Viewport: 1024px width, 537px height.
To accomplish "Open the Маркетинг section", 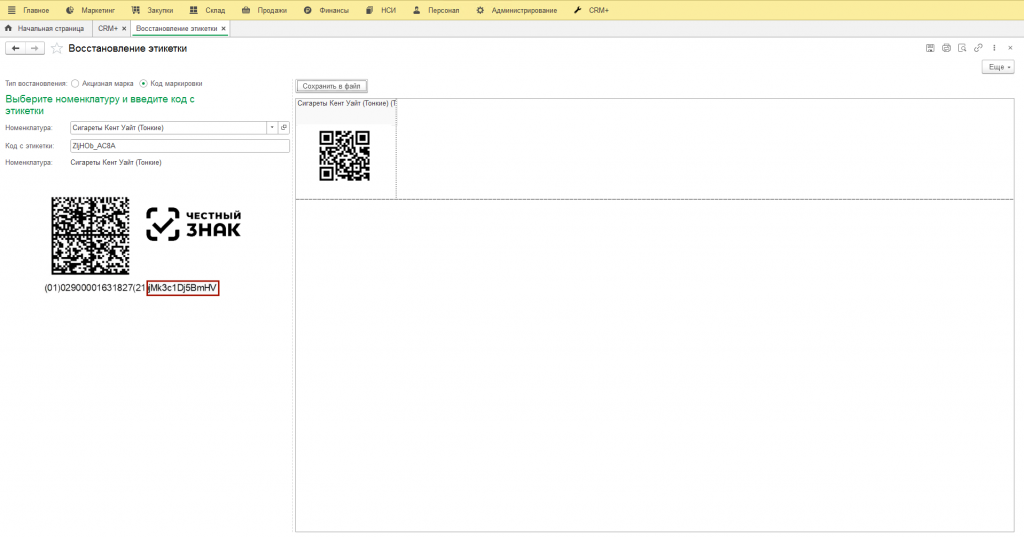I will 91,10.
